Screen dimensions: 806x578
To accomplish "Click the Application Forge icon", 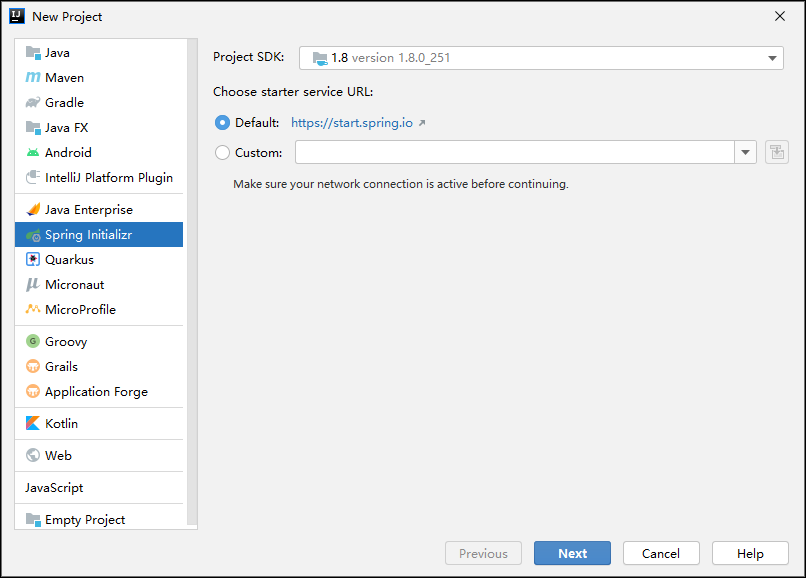I will pyautogui.click(x=33, y=391).
